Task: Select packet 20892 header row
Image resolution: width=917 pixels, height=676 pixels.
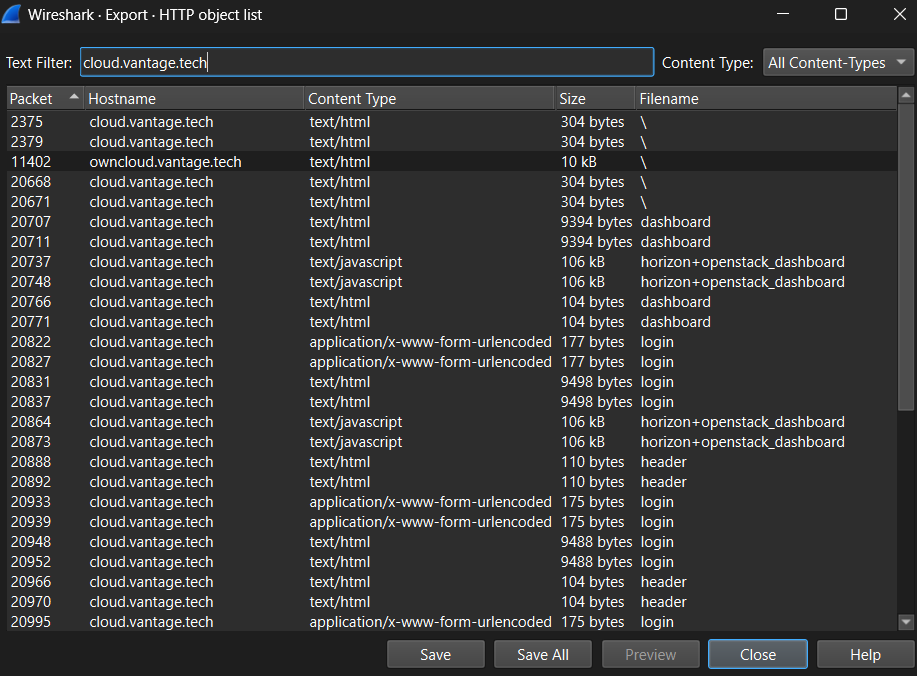Action: pos(451,482)
